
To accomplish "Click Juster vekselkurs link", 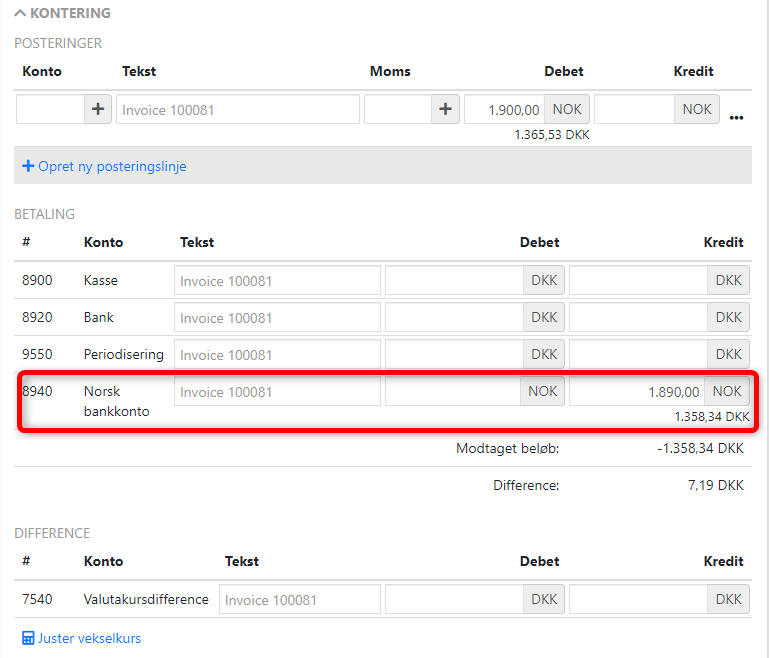I will click(x=89, y=638).
